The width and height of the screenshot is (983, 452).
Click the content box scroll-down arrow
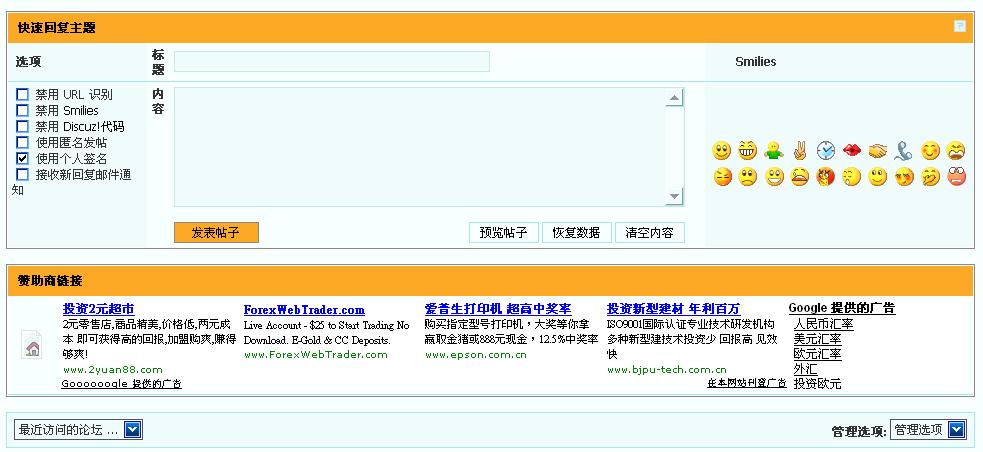point(674,196)
